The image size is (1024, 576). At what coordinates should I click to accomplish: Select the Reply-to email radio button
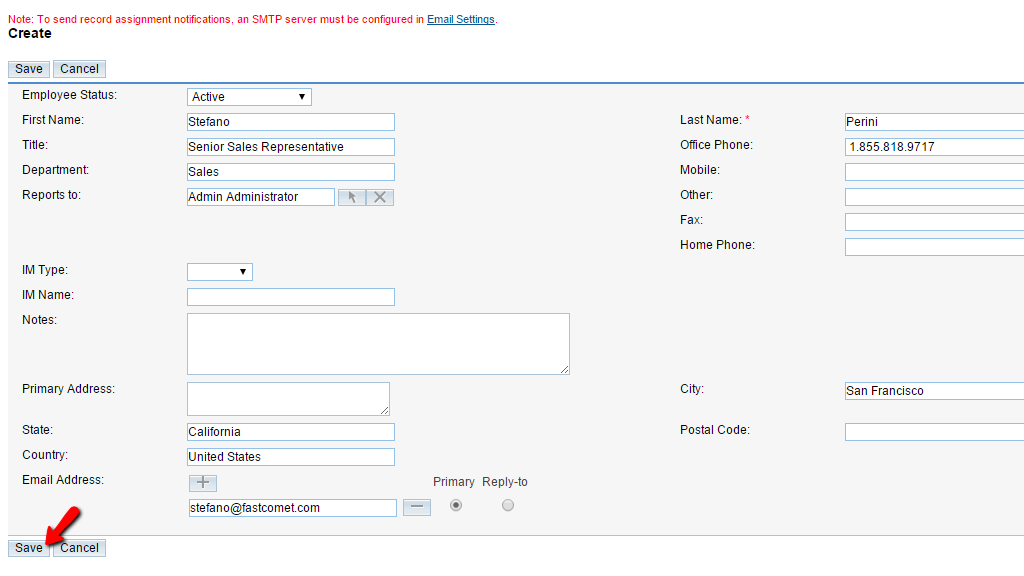(508, 506)
